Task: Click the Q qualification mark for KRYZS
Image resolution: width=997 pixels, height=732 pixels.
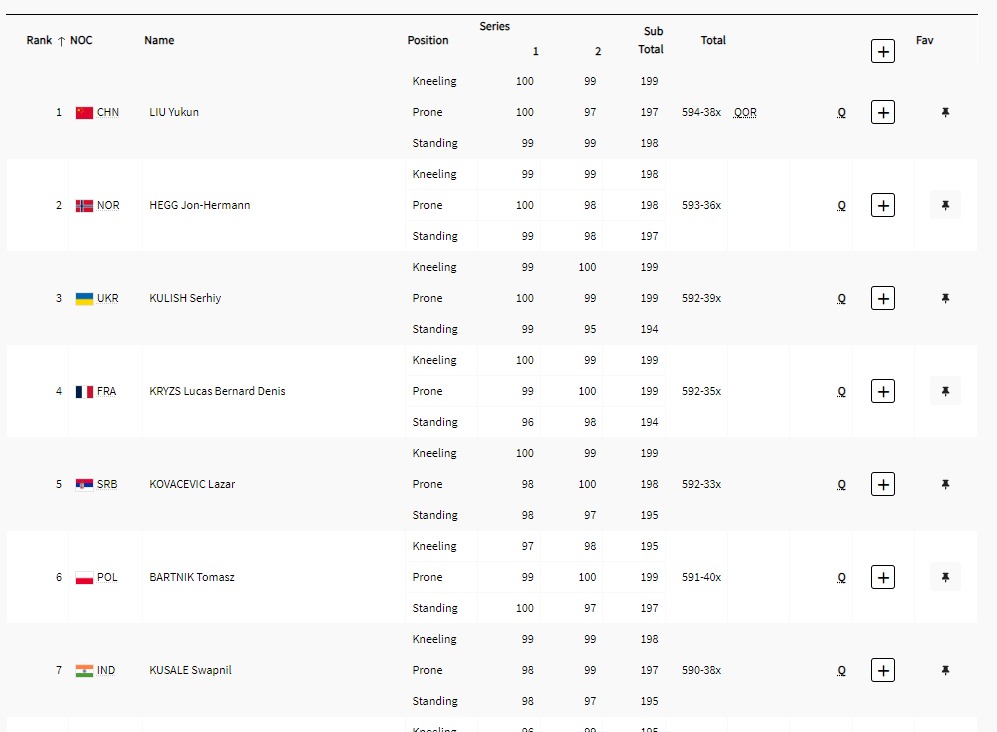Action: pos(841,392)
